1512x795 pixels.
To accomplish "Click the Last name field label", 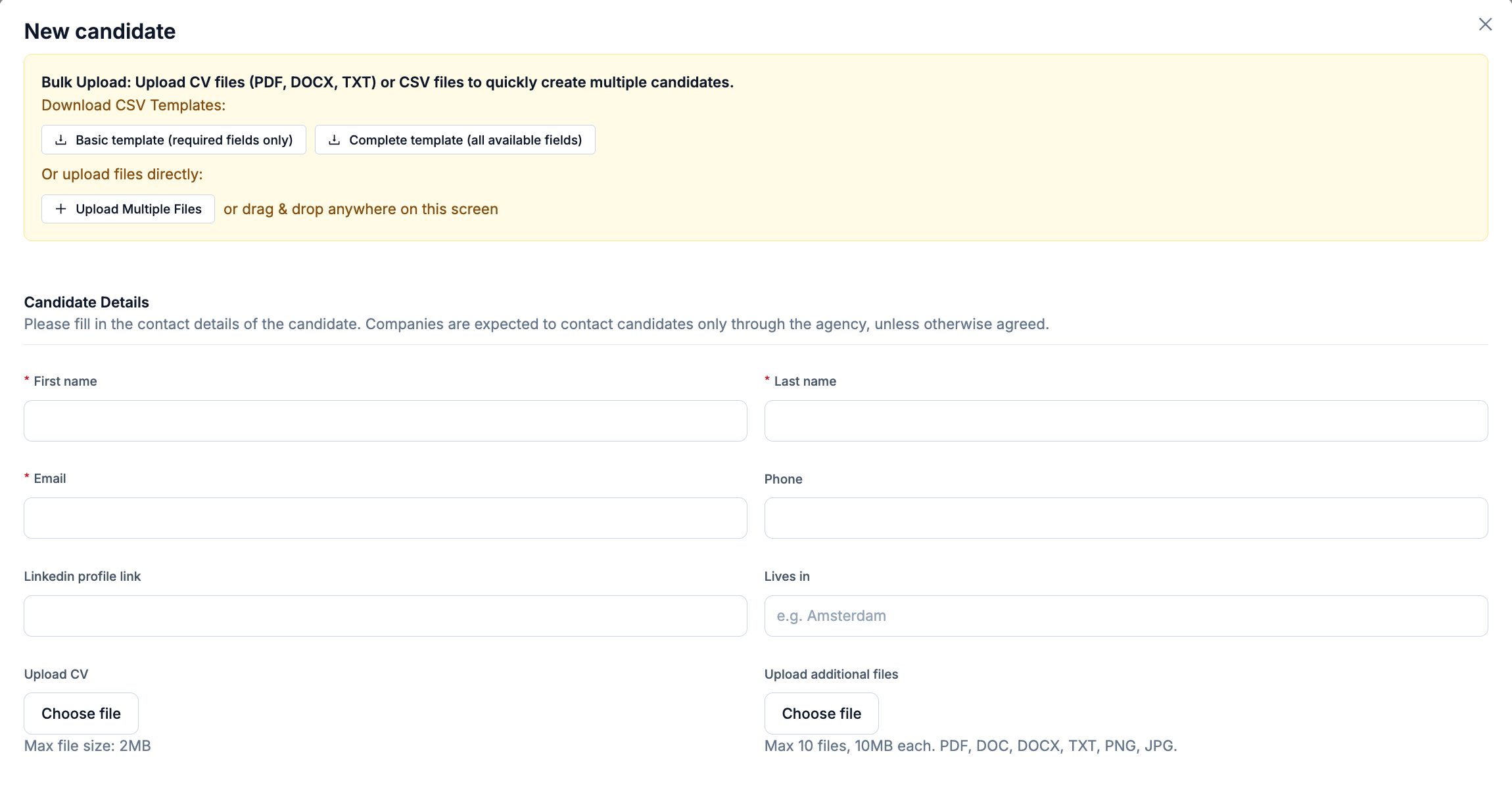I will click(805, 381).
